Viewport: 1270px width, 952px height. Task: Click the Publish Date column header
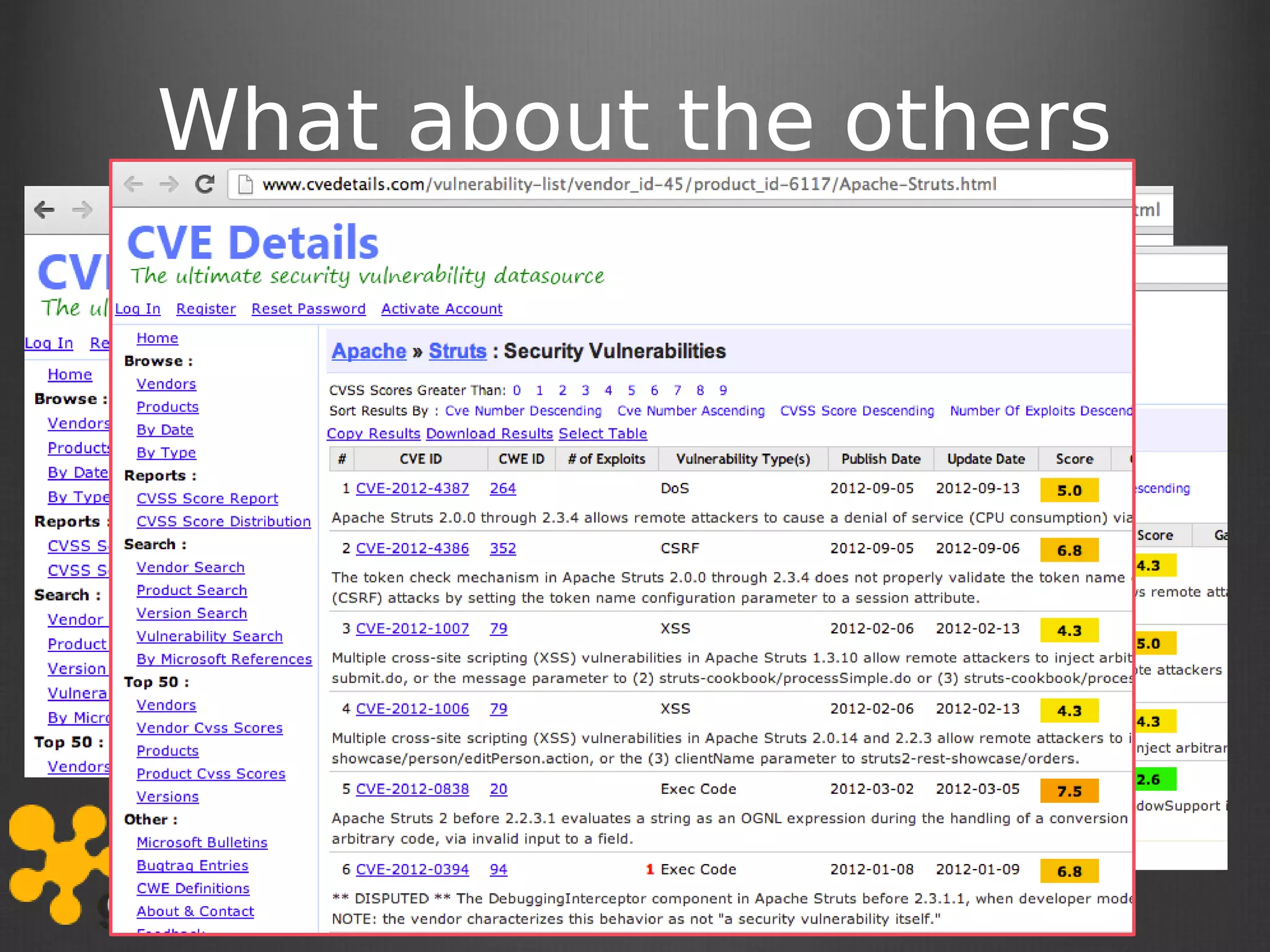click(881, 459)
